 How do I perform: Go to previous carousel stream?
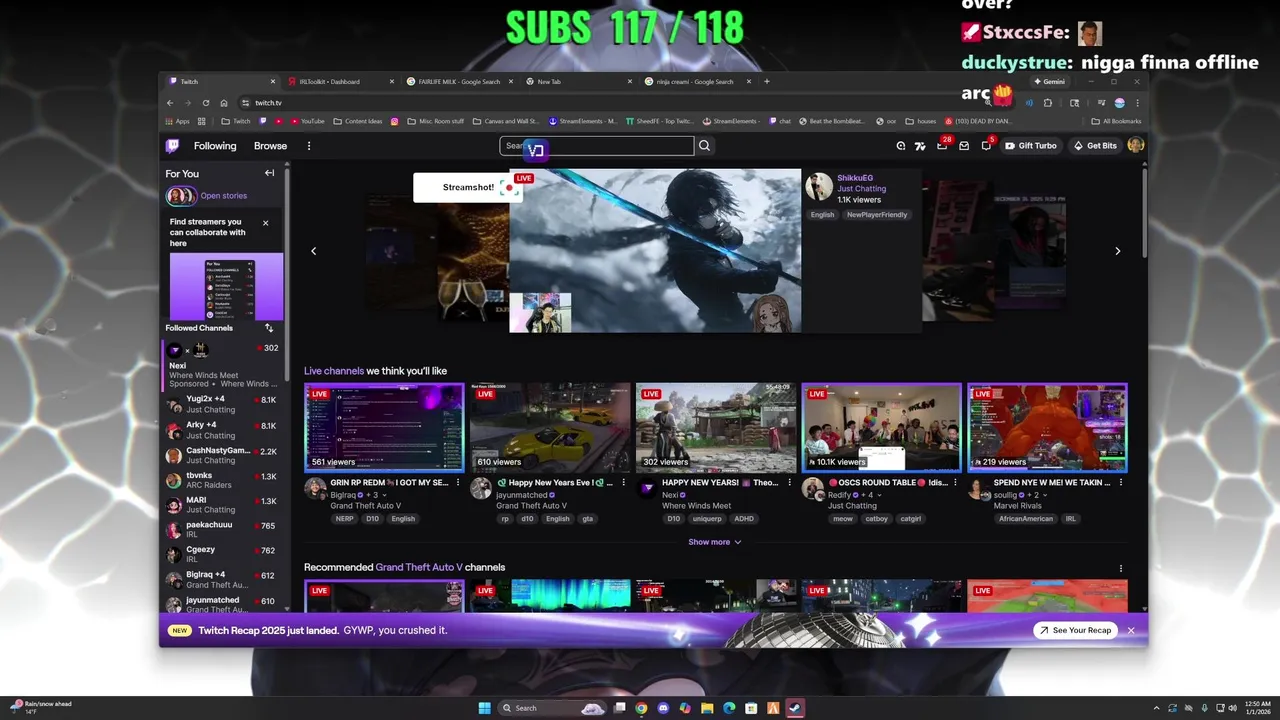(313, 251)
